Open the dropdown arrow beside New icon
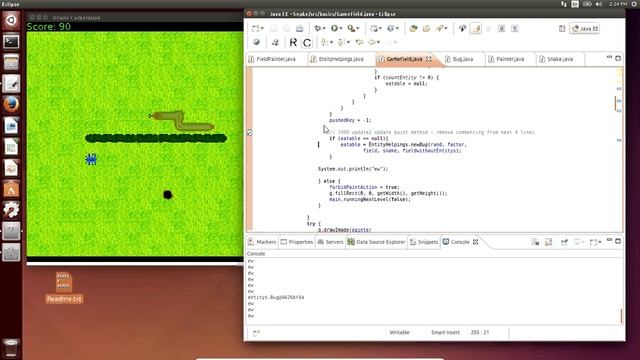The width and height of the screenshot is (640, 360). (262, 29)
